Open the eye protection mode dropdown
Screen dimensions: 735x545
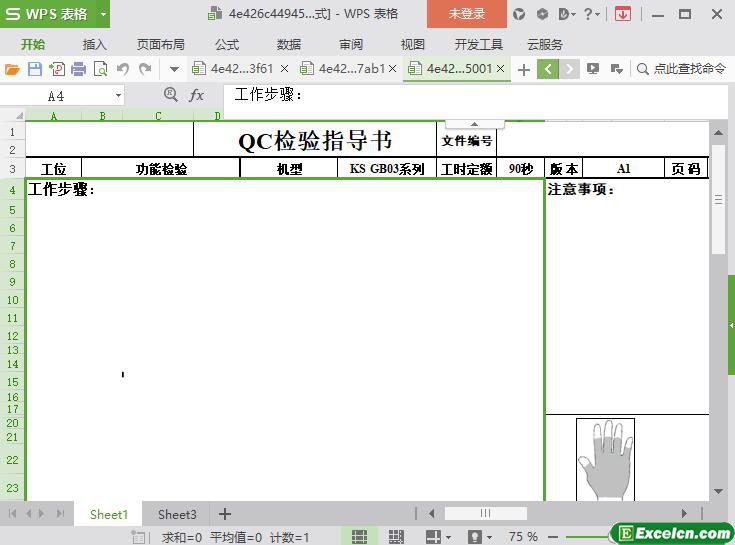(489, 537)
